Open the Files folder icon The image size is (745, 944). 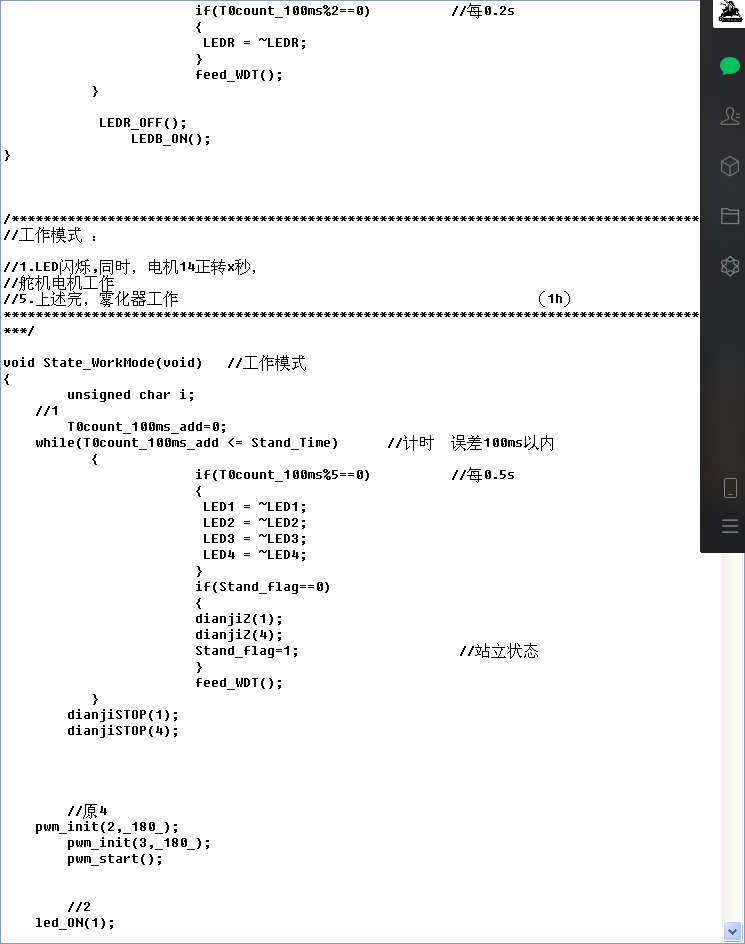pos(730,216)
